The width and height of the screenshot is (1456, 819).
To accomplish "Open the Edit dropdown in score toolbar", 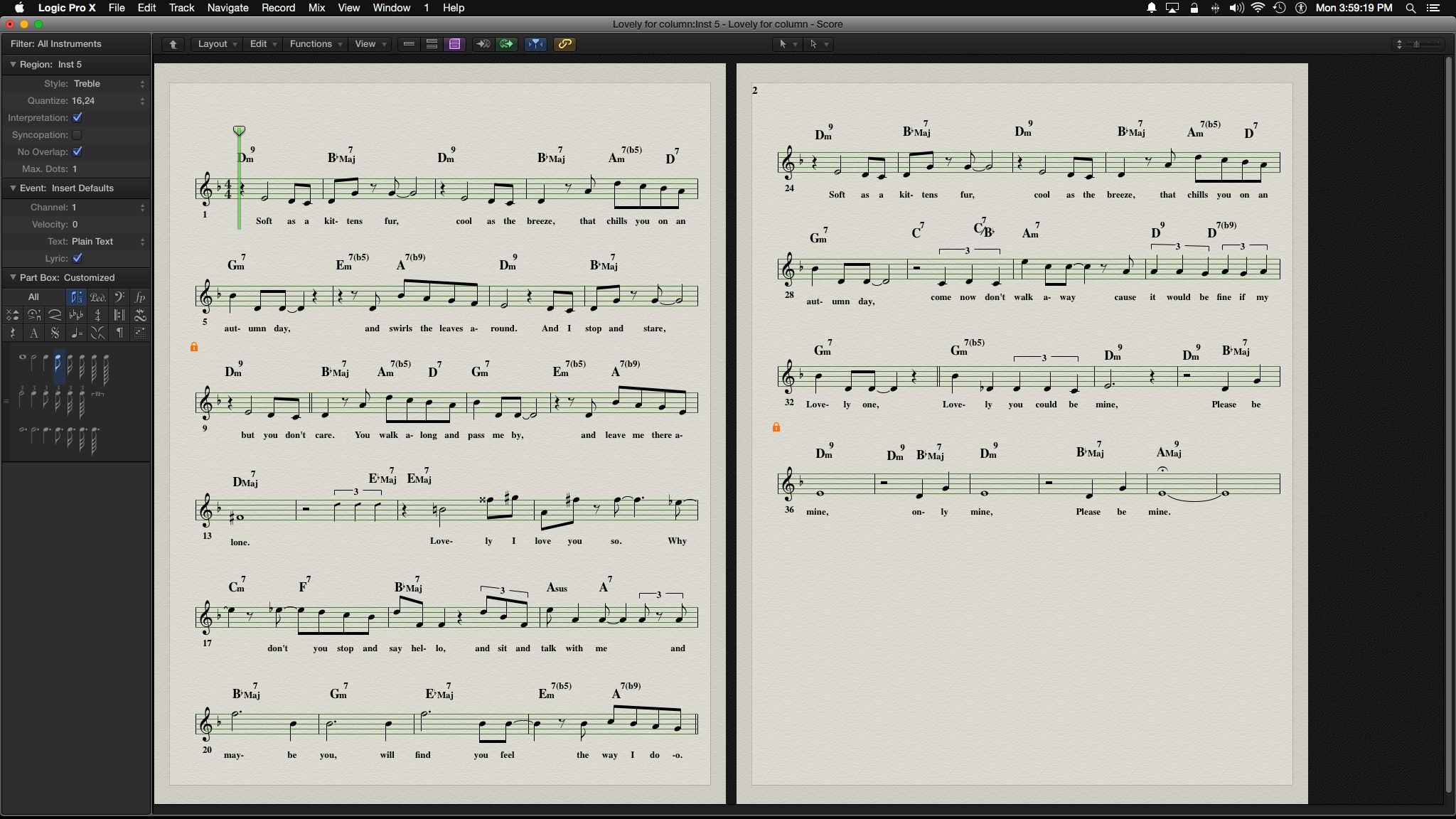I will click(x=263, y=44).
